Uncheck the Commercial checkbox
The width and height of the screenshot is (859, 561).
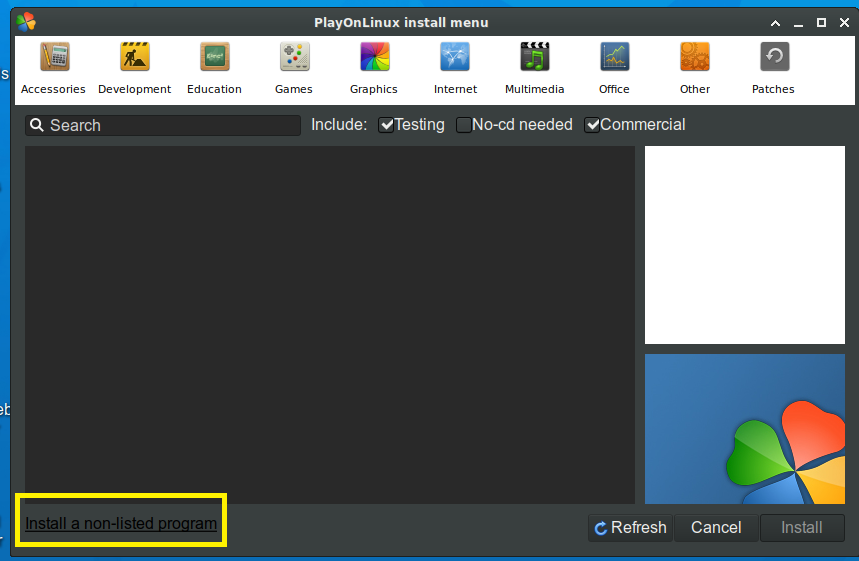coord(592,125)
